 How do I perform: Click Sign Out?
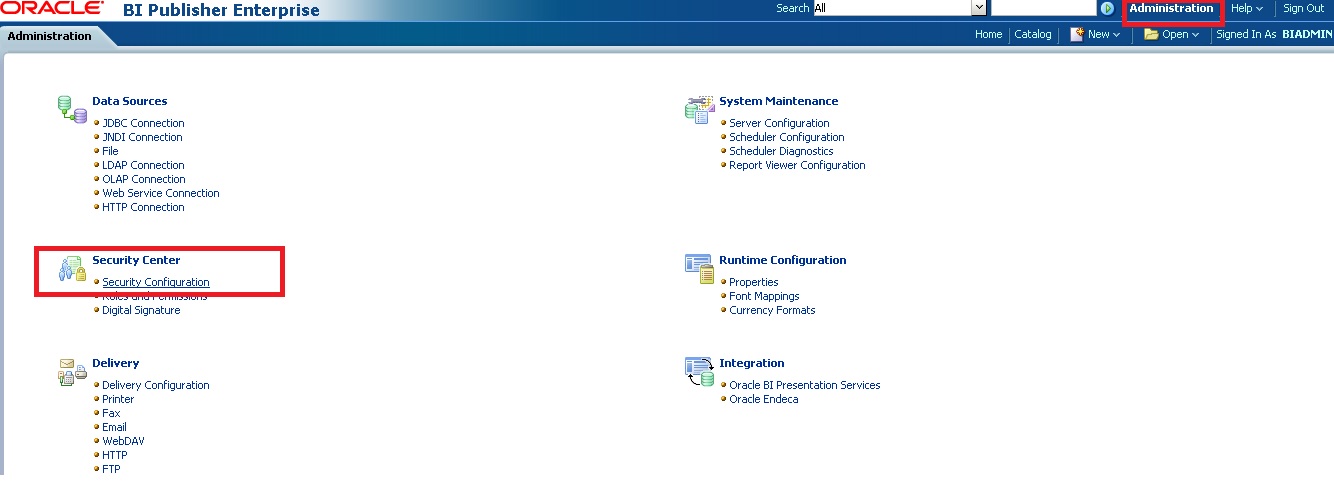pos(1304,8)
